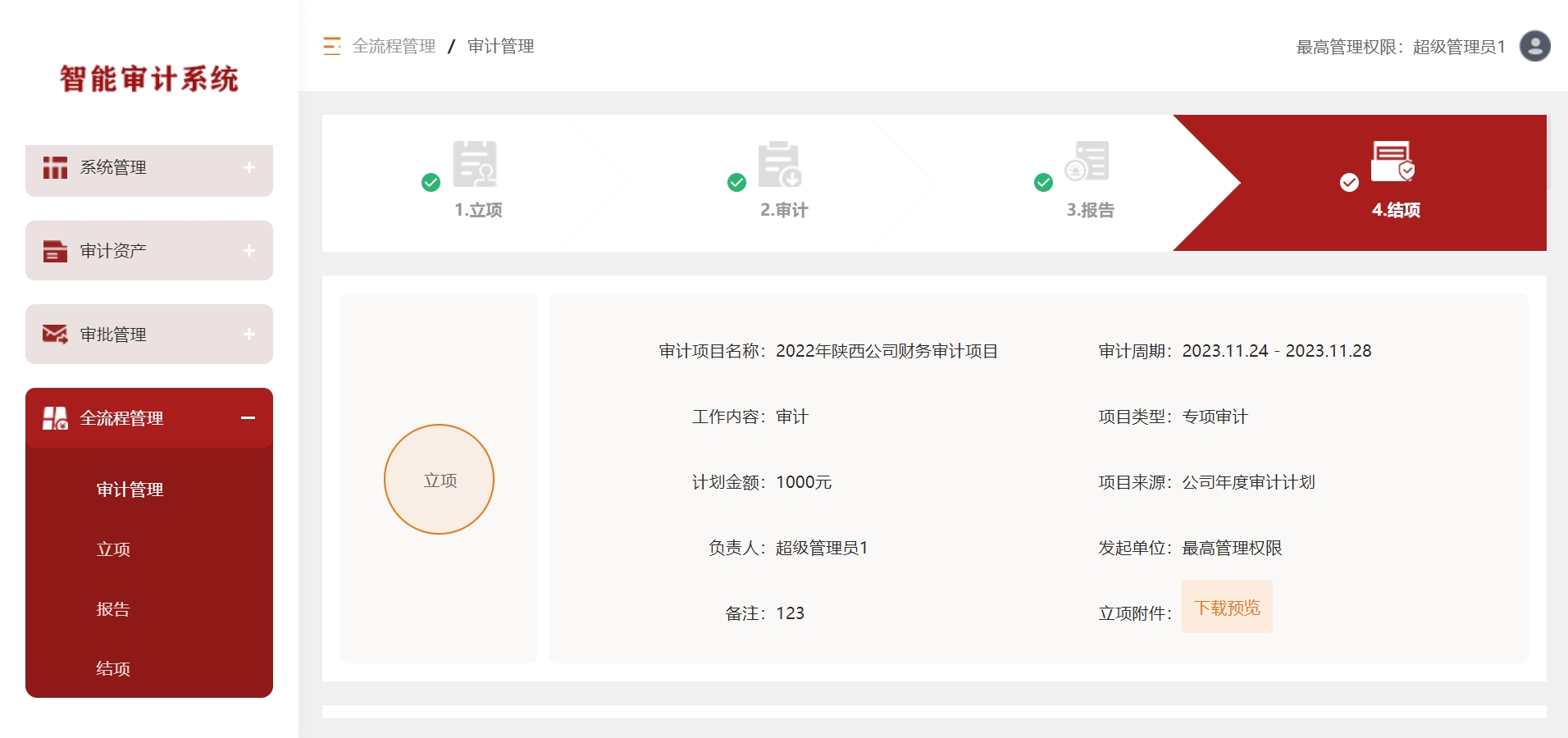Open the 审计管理 submenu item

(x=130, y=490)
